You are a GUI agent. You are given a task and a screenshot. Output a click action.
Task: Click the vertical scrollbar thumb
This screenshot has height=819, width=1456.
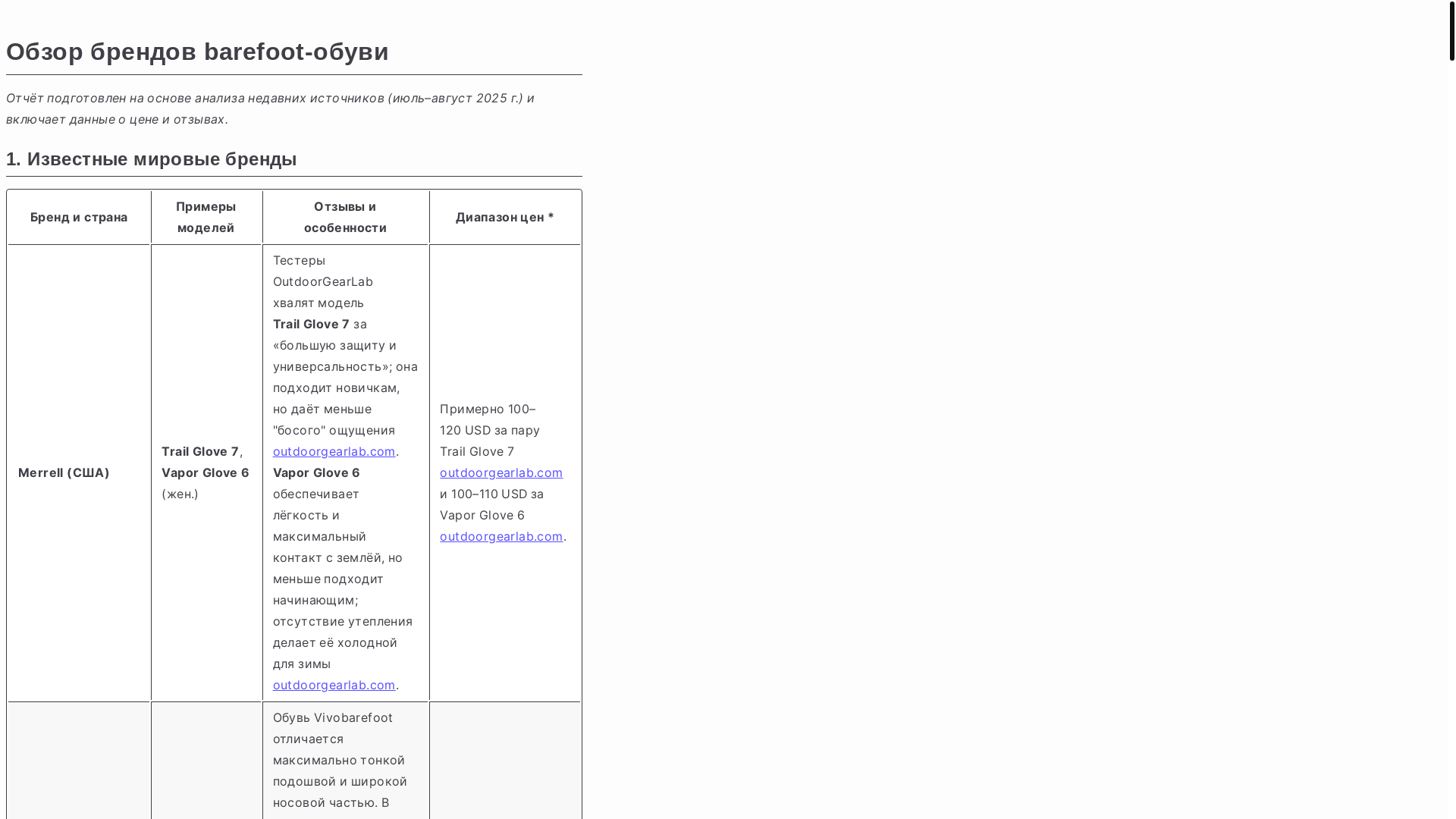(x=1451, y=30)
